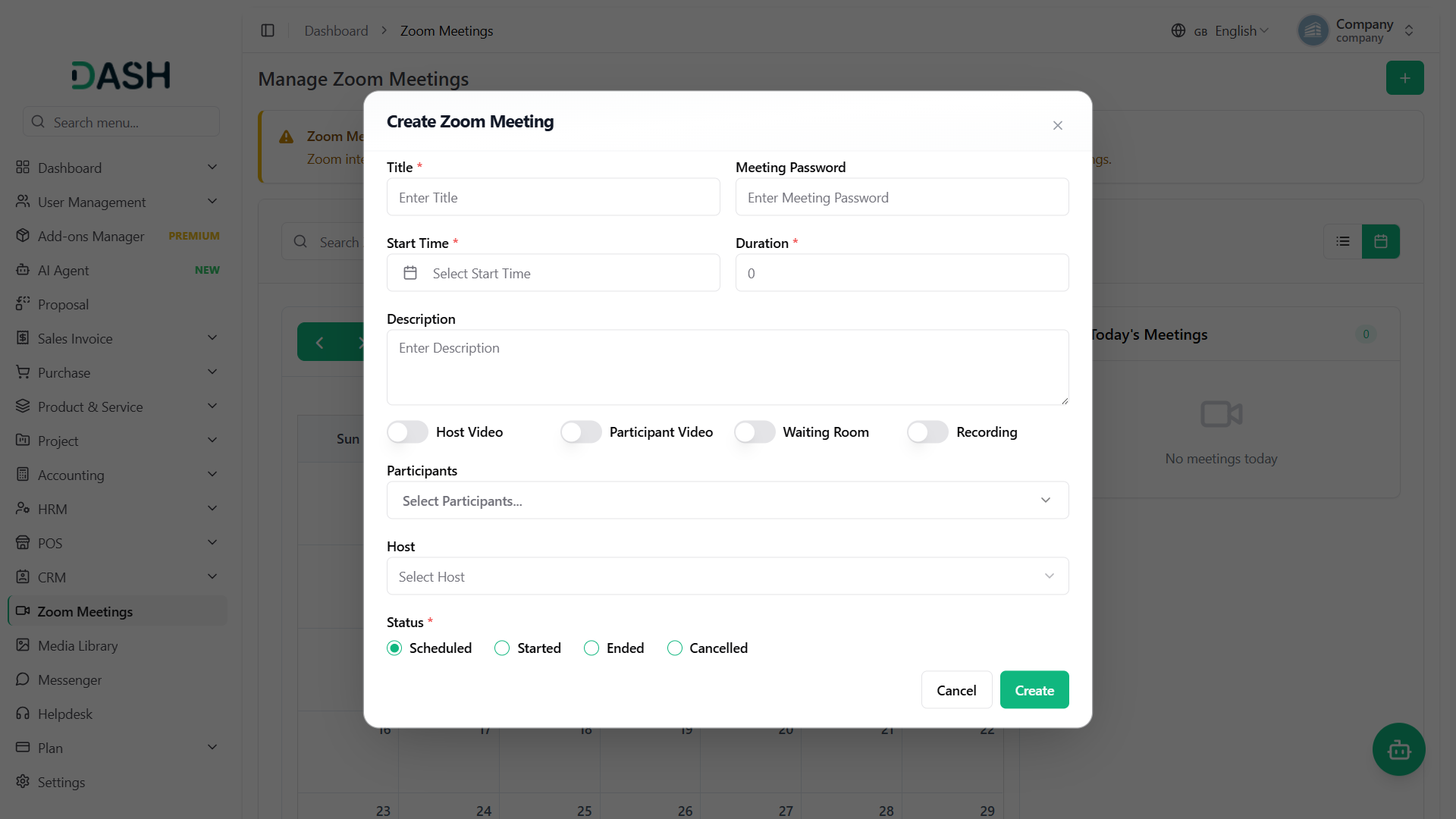Open the English language dropdown
Screen dimensions: 1456x819
[x=1241, y=30]
